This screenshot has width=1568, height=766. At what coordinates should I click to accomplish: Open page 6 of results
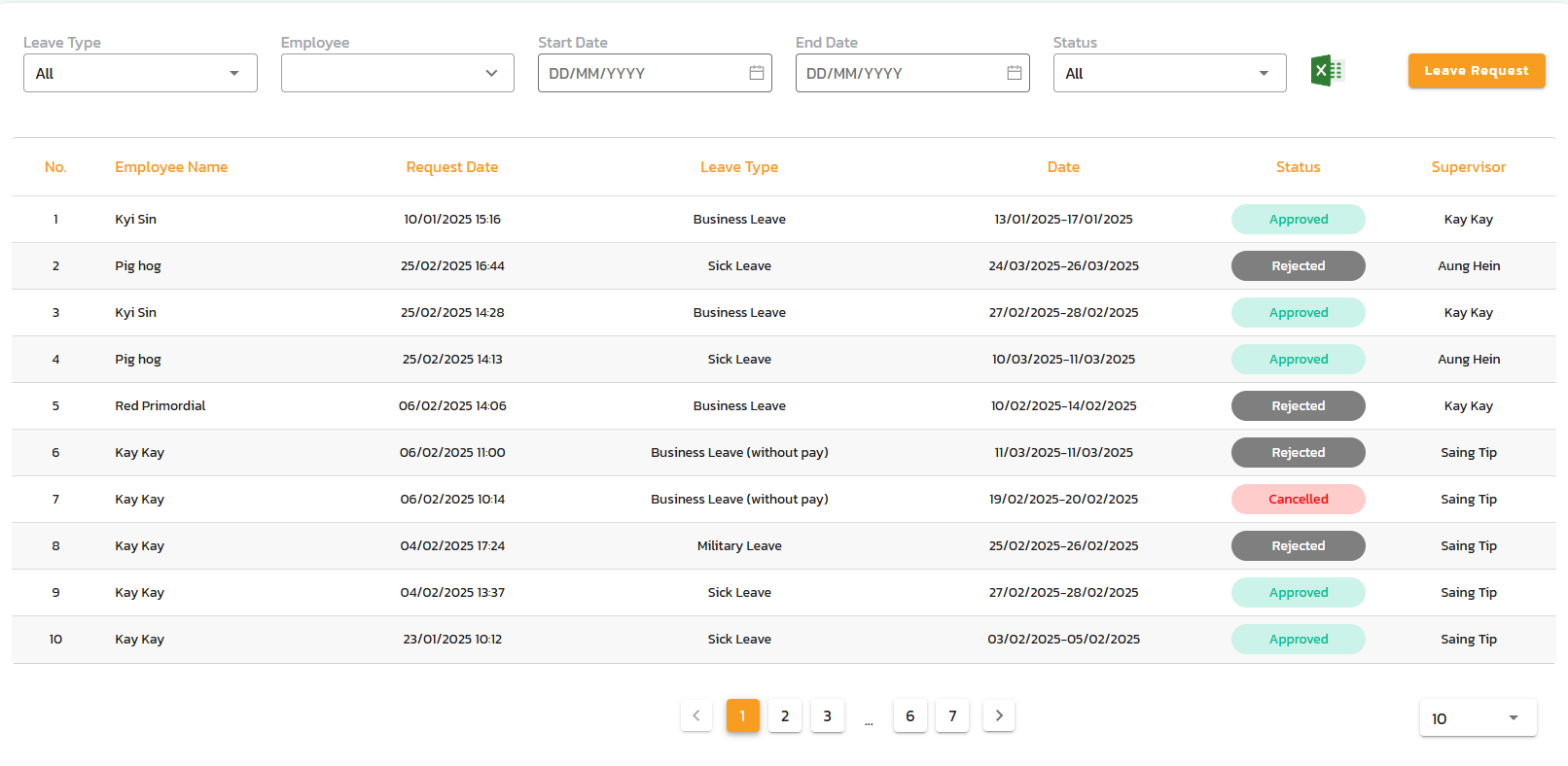[909, 716]
